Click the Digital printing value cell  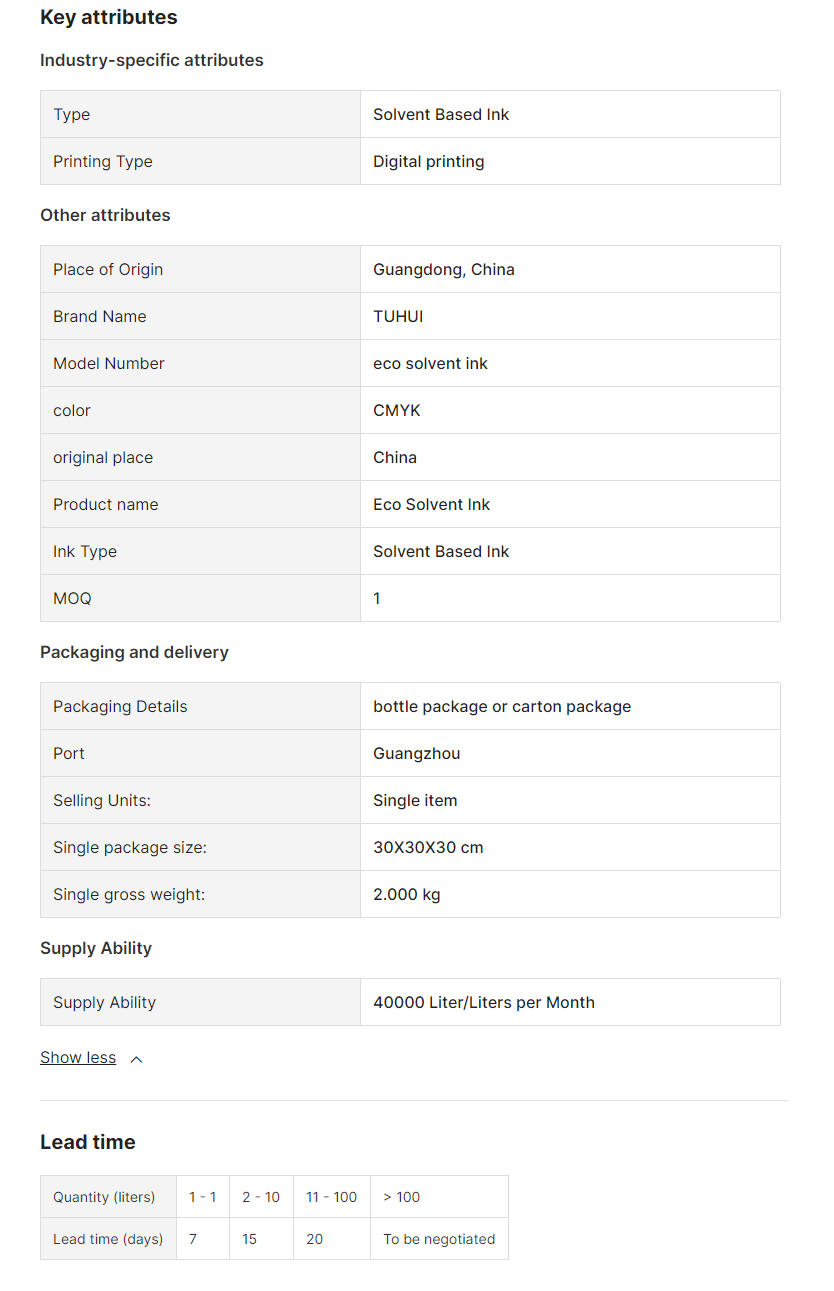(x=428, y=162)
